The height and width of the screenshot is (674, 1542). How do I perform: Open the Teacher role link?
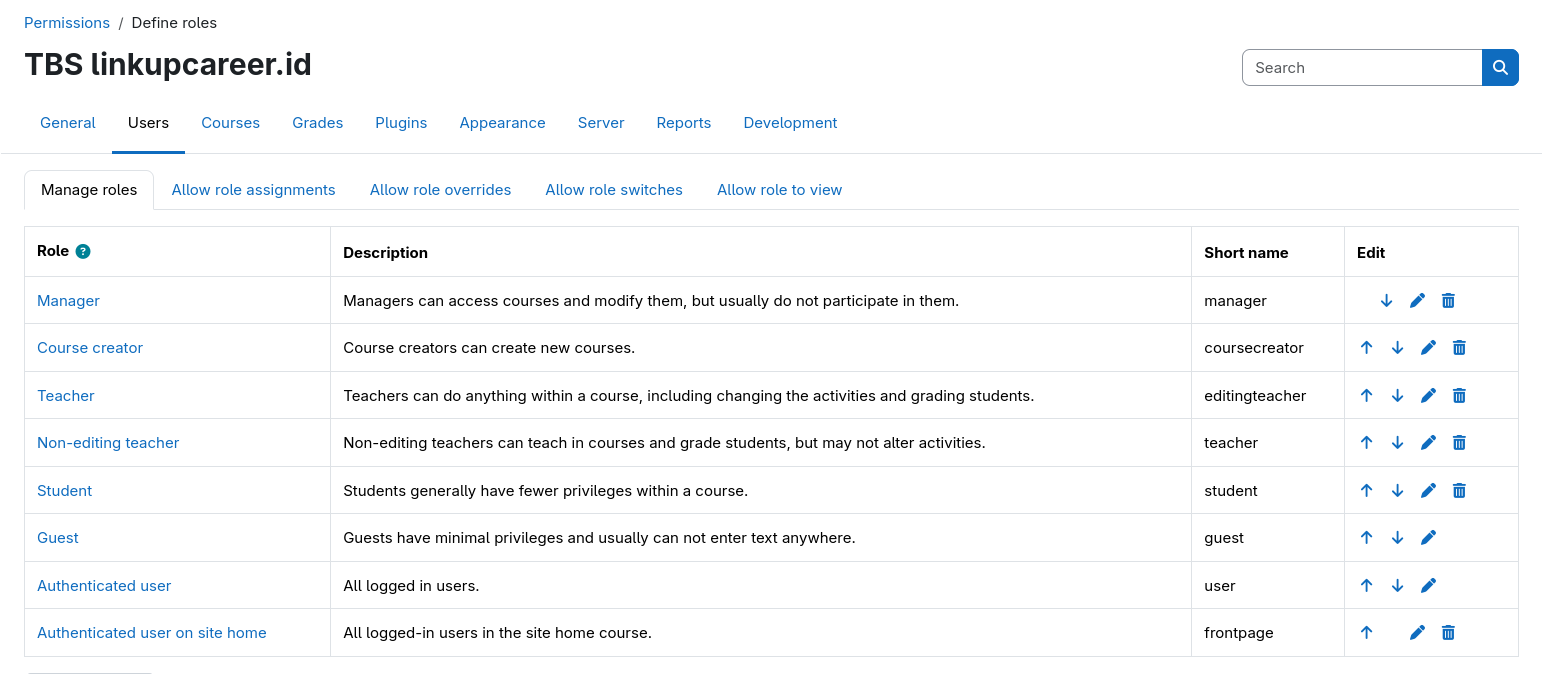(66, 396)
